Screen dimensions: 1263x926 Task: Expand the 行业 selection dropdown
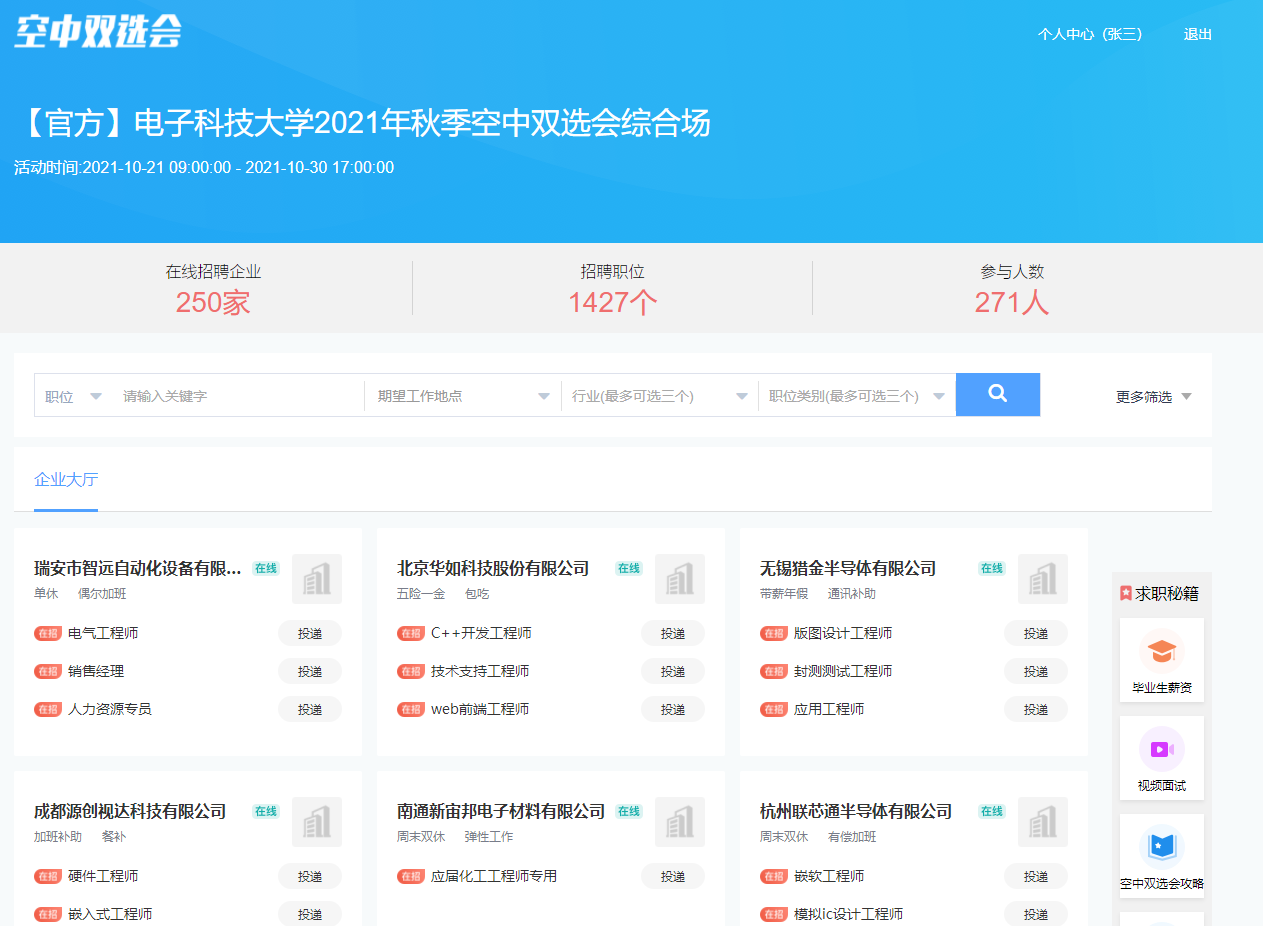659,394
